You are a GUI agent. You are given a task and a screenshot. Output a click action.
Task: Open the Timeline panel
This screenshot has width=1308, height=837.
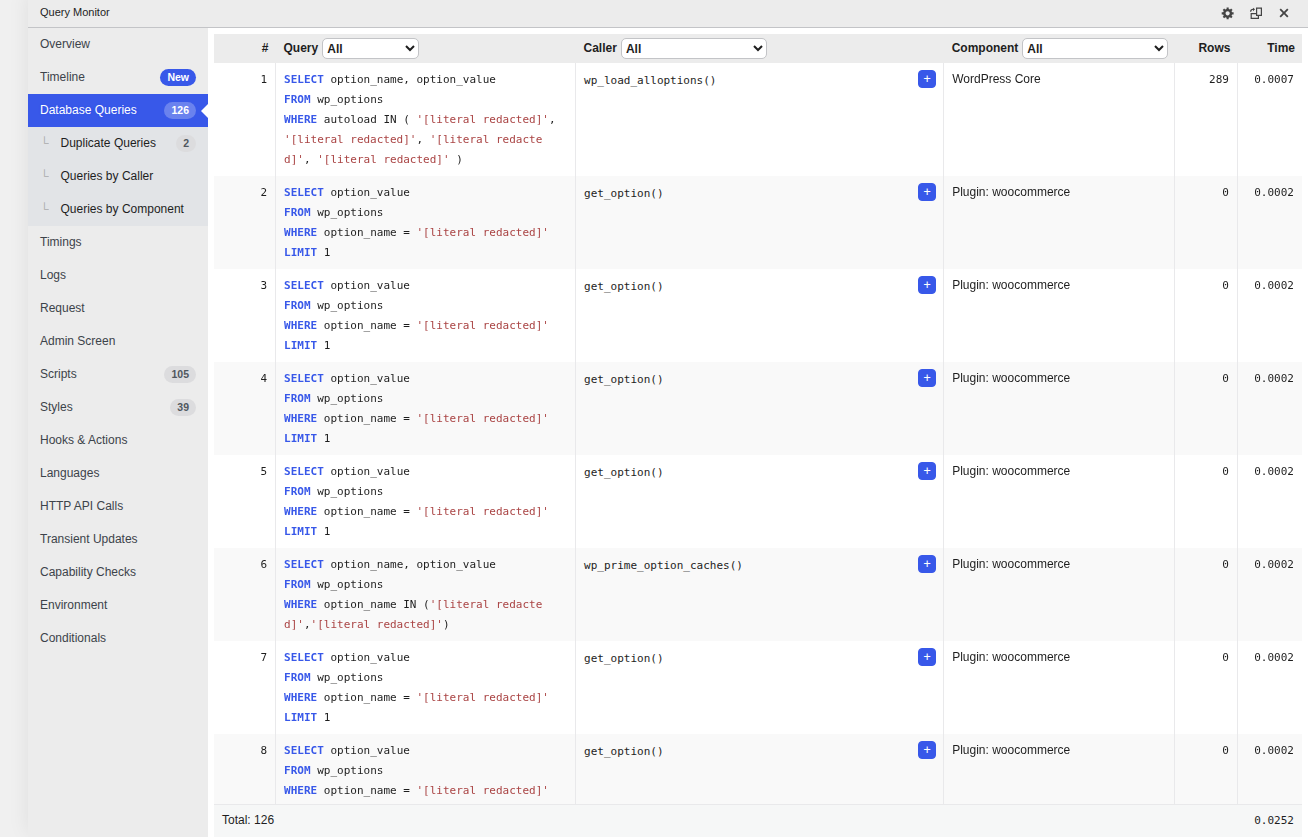118,77
